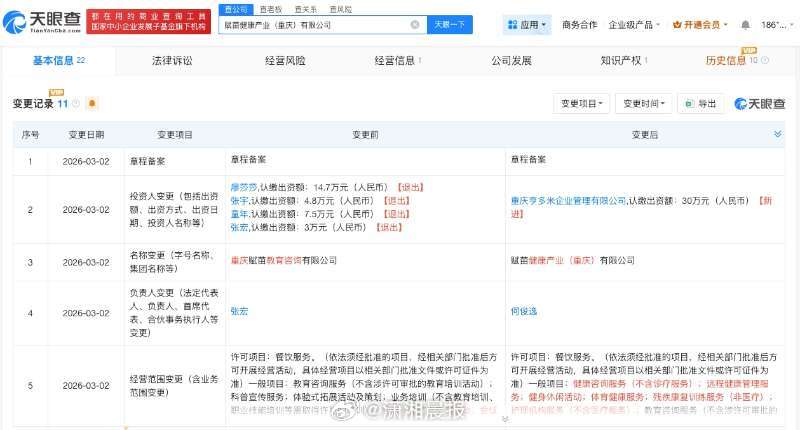Click the 变更日期 column header
Image resolution: width=800 pixels, height=430 pixels.
(x=86, y=135)
